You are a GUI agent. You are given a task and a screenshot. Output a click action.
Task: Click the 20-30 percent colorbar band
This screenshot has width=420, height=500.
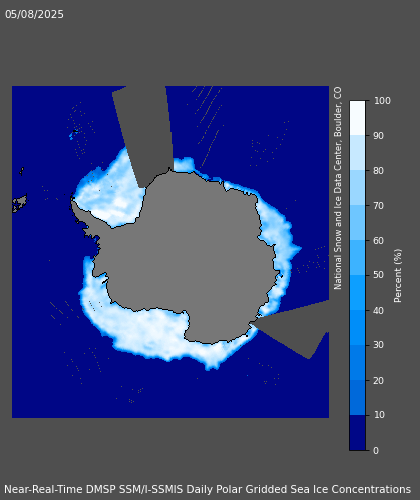[x=357, y=363]
